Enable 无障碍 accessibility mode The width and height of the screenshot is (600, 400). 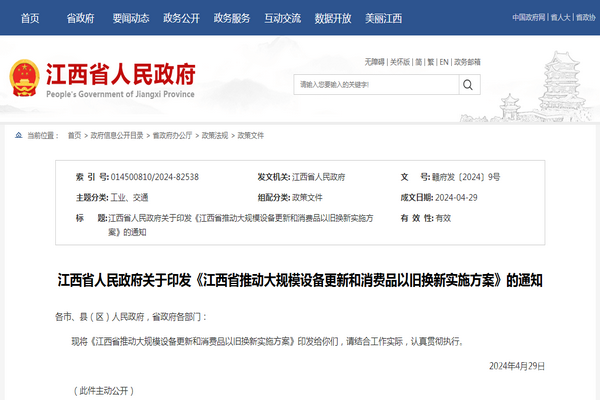tap(375, 61)
